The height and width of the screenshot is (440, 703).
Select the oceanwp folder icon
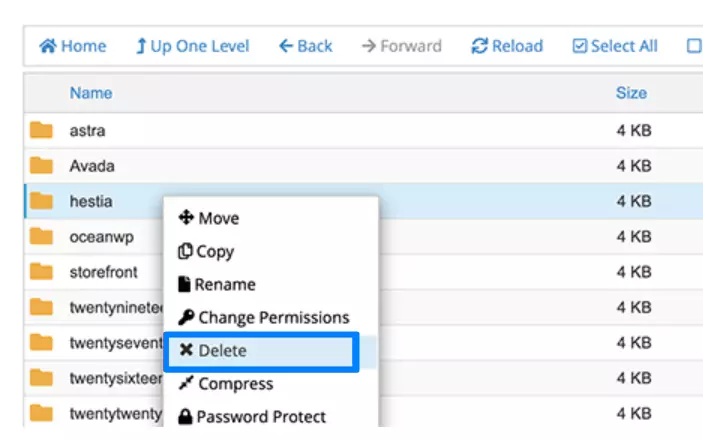click(x=41, y=237)
